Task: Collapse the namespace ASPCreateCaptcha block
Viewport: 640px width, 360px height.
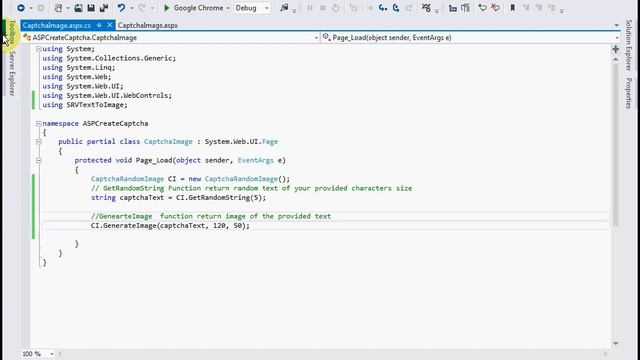Action: 38,123
